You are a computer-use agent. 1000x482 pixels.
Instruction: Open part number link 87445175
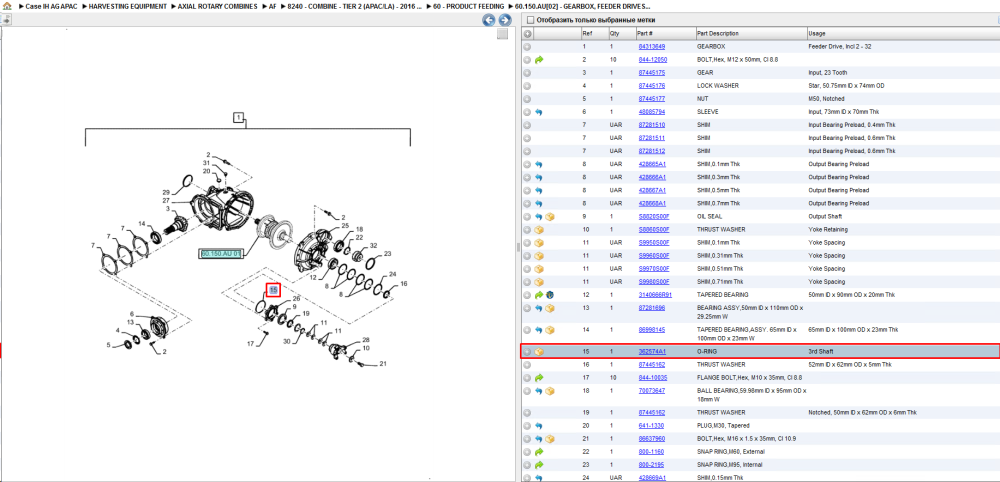(652, 73)
